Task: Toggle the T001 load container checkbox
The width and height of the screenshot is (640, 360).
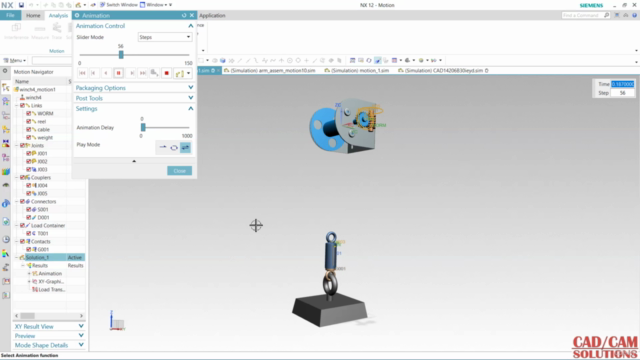Action: click(x=29, y=233)
